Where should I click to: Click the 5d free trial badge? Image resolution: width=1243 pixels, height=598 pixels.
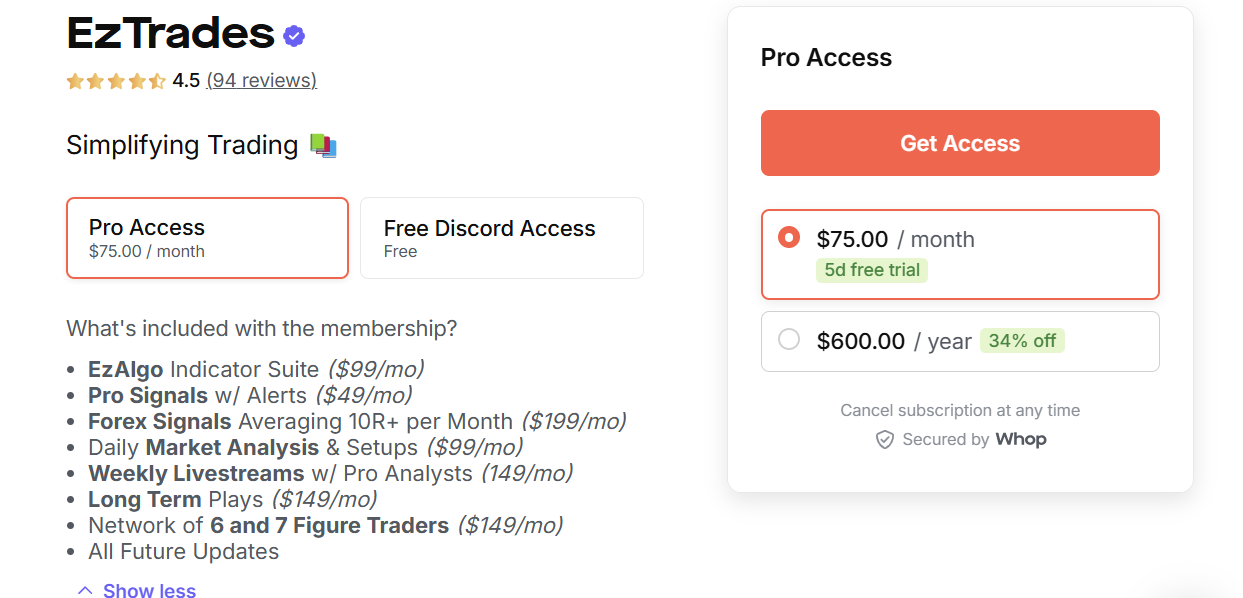(871, 270)
